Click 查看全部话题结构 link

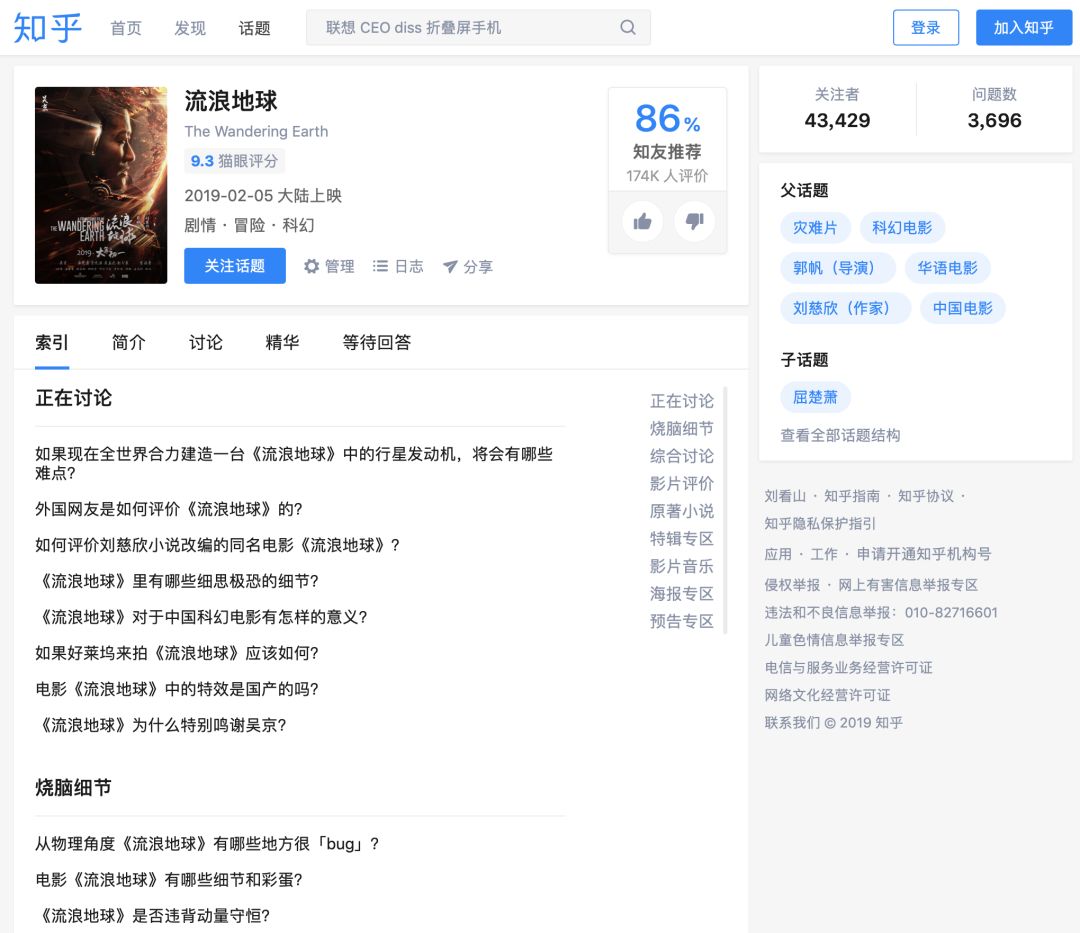(x=840, y=435)
